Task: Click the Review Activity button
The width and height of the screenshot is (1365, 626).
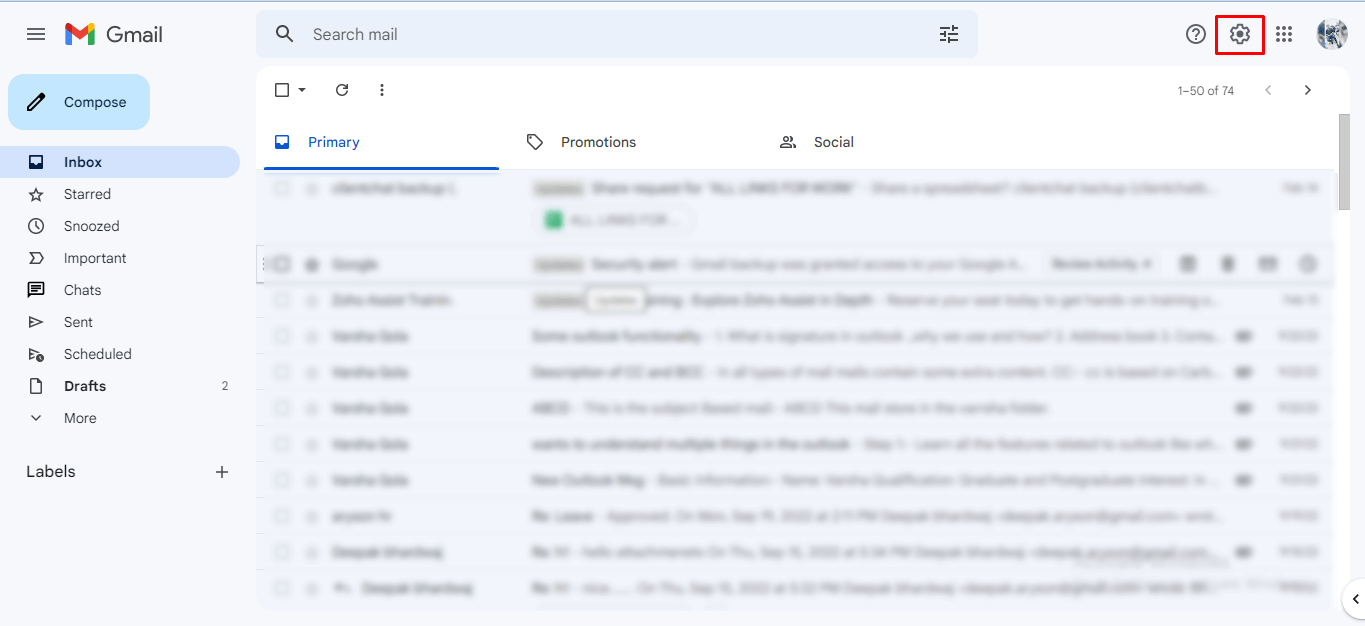Action: (x=1103, y=264)
